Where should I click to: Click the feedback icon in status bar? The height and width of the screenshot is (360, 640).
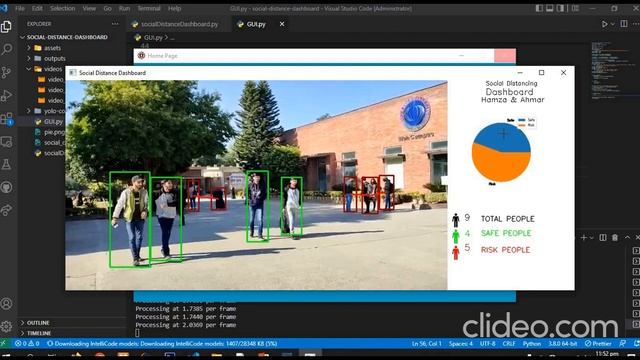[623, 344]
